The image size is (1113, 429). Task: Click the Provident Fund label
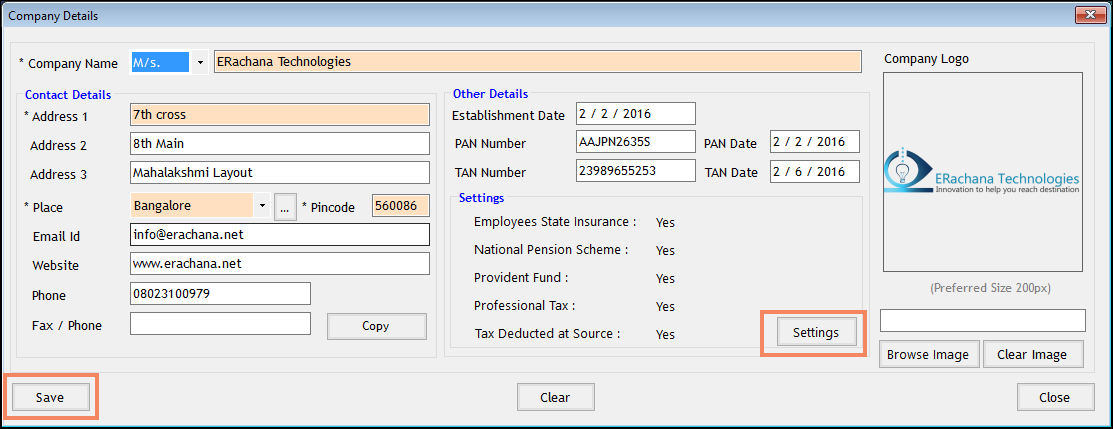tap(521, 278)
